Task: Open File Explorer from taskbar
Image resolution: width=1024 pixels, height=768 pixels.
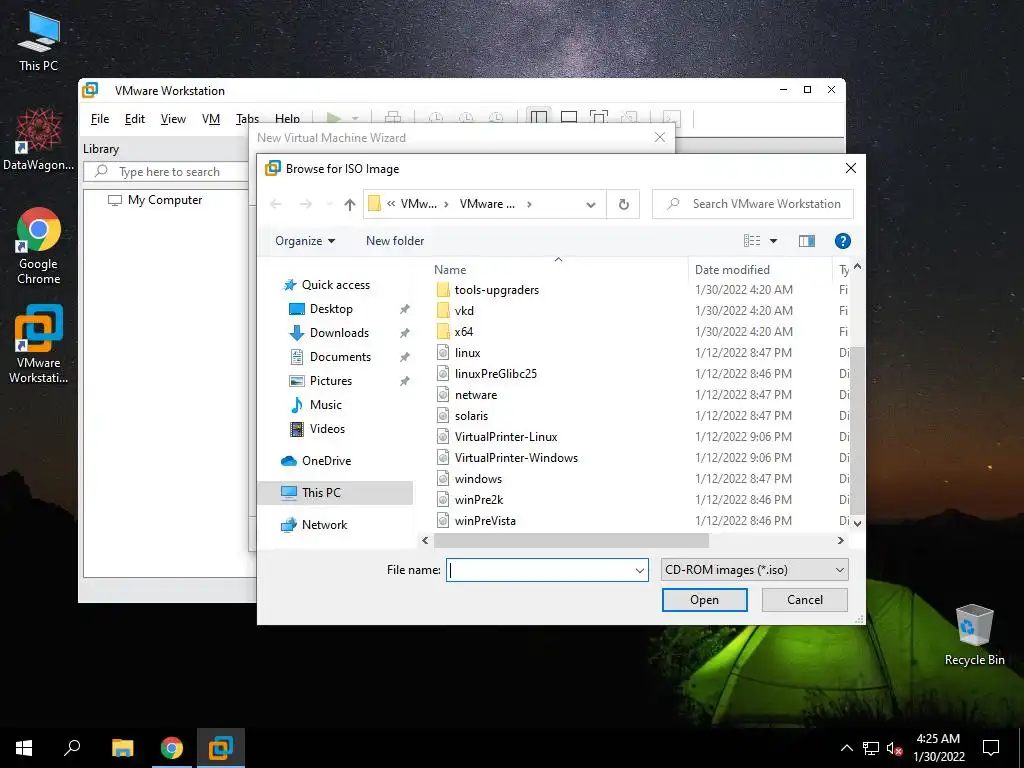Action: coord(122,748)
